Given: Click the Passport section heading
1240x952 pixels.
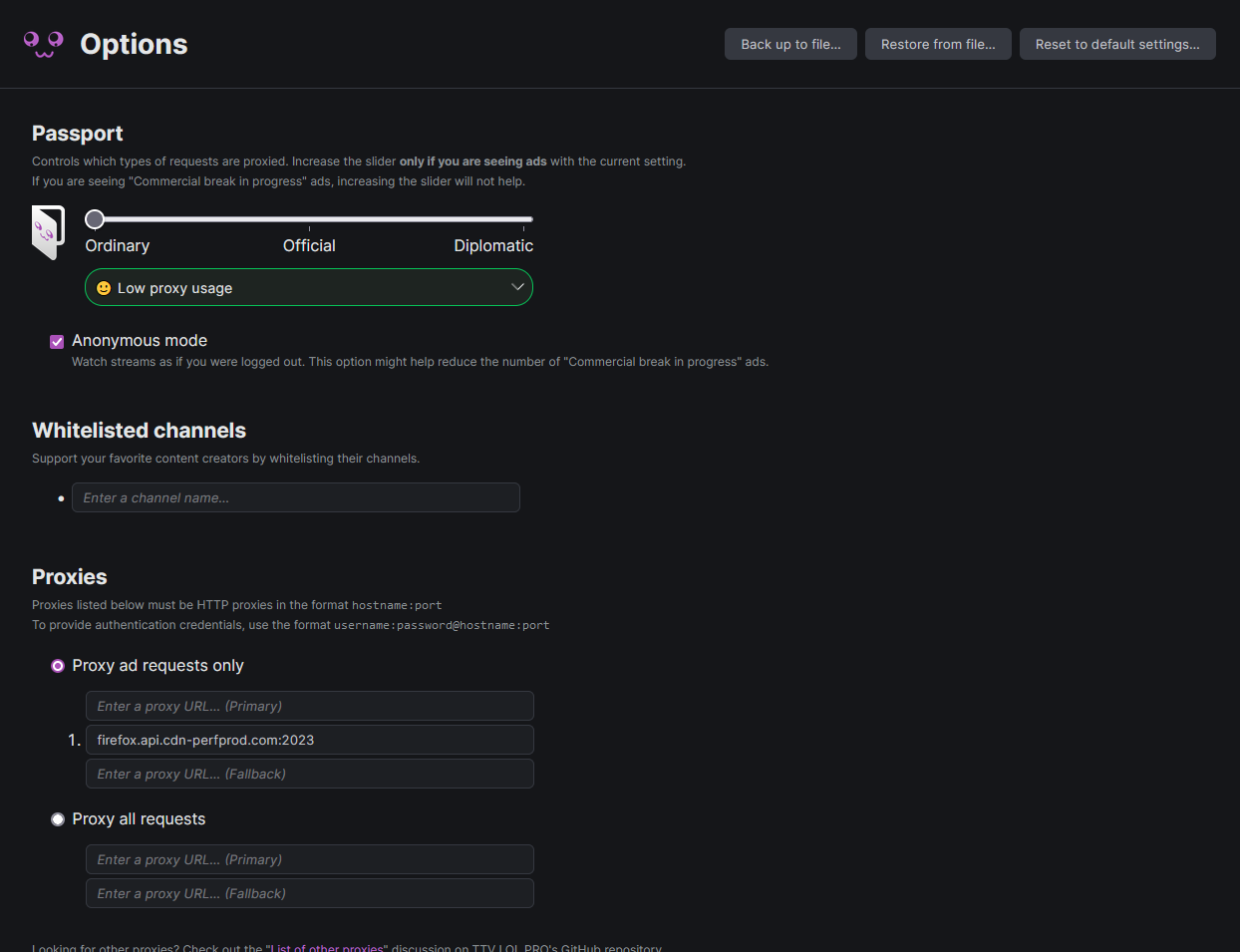Looking at the screenshot, I should coord(78,134).
